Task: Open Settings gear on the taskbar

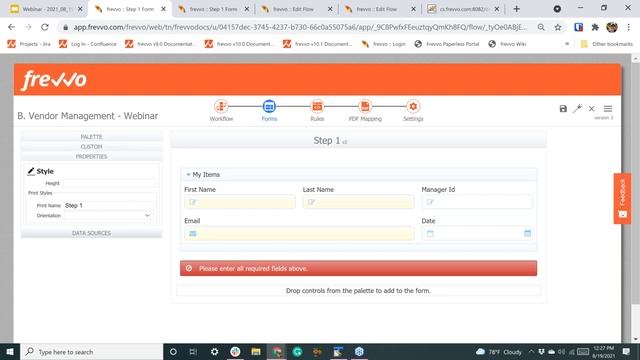Action: point(214,352)
